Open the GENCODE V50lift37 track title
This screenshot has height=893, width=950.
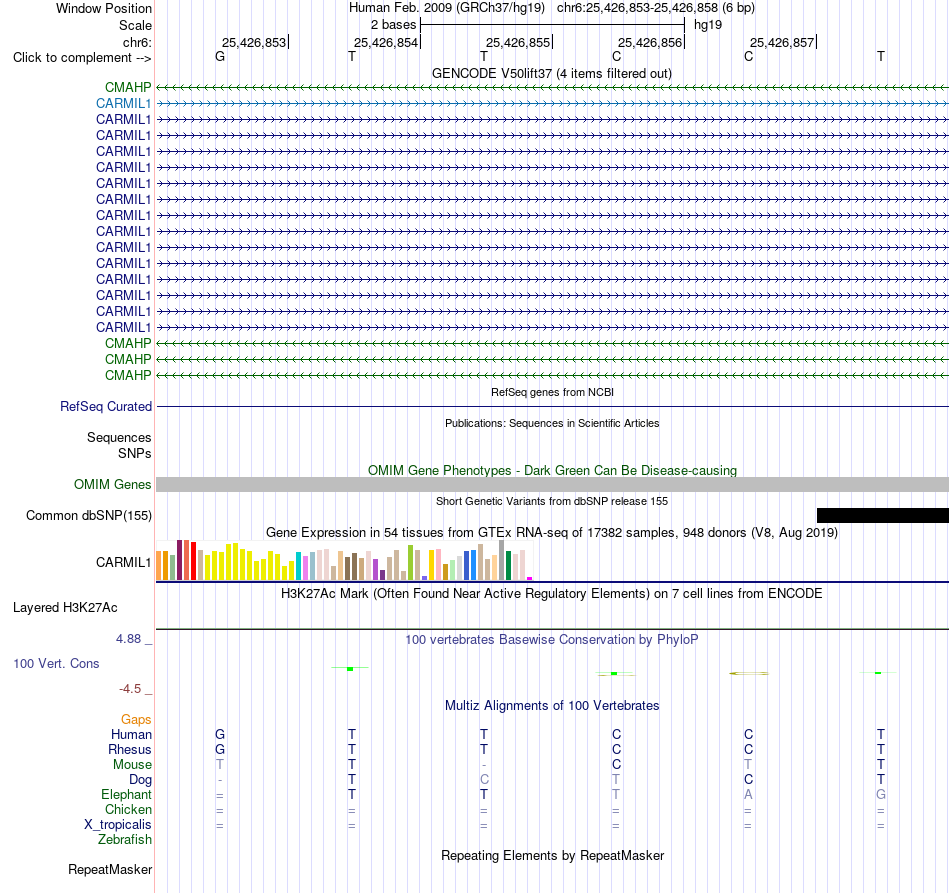pos(551,73)
